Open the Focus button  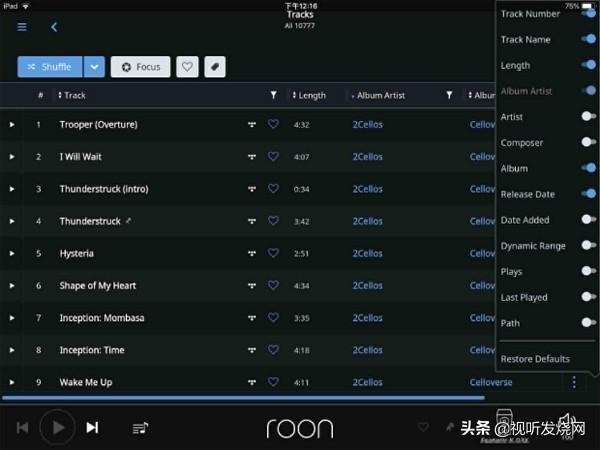tap(140, 67)
